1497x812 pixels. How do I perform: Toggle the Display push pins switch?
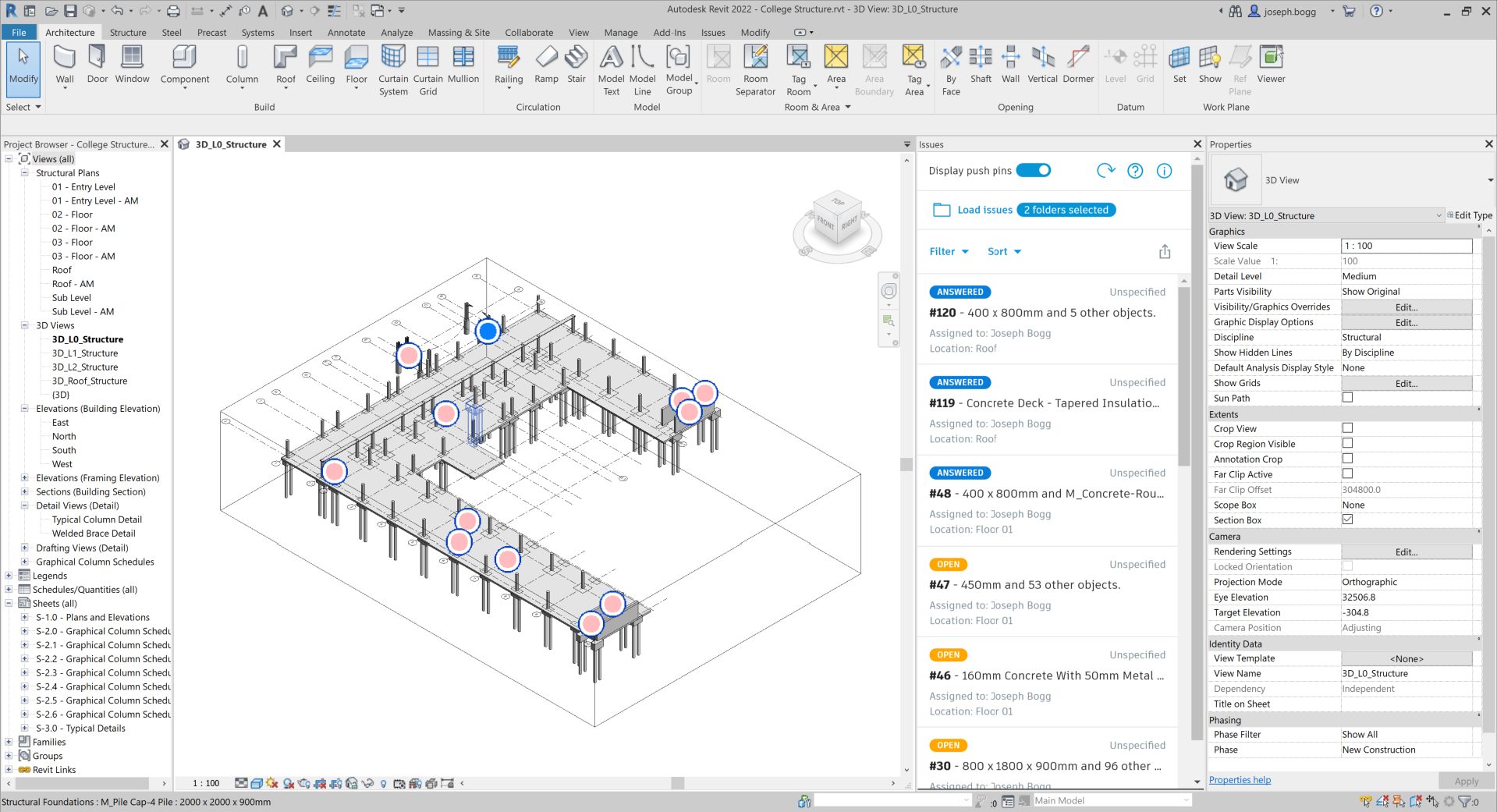pyautogui.click(x=1034, y=171)
